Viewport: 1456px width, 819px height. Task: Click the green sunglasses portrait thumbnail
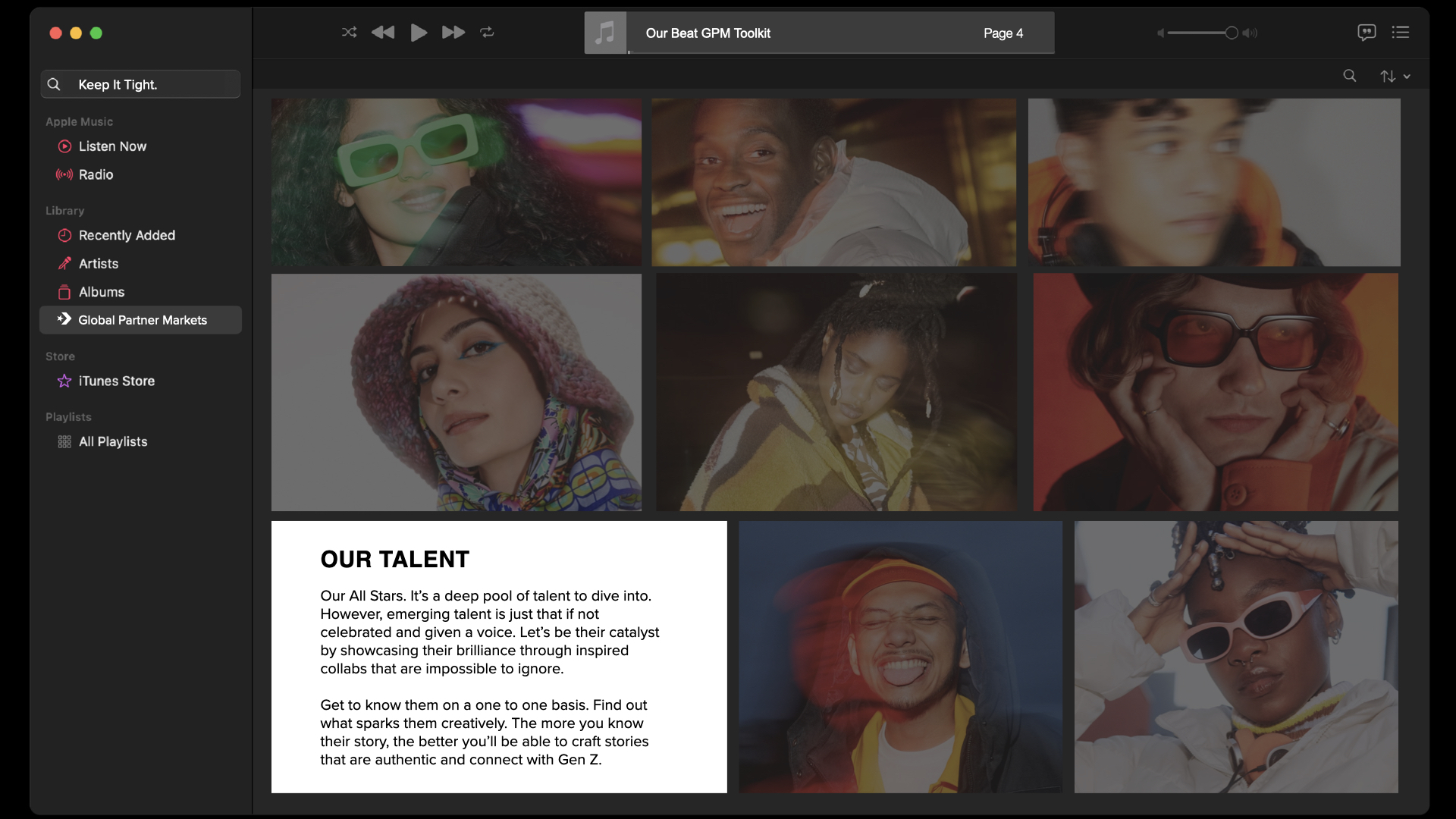456,182
